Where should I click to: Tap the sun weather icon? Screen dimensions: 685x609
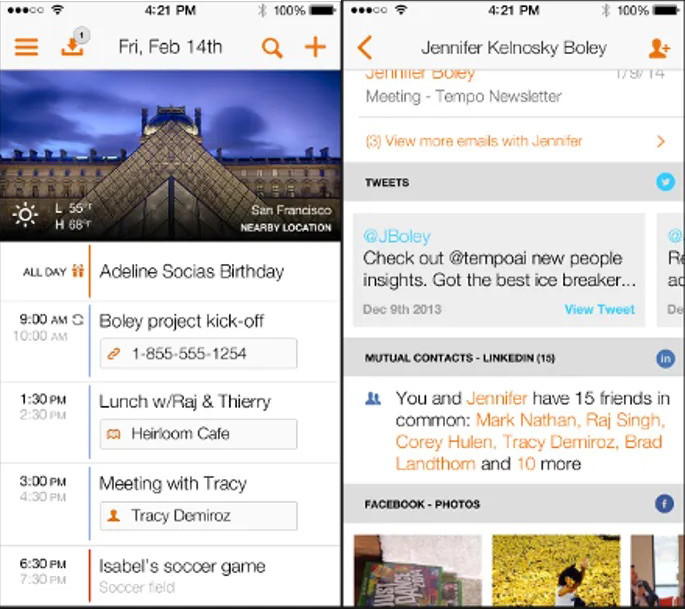pos(25,215)
